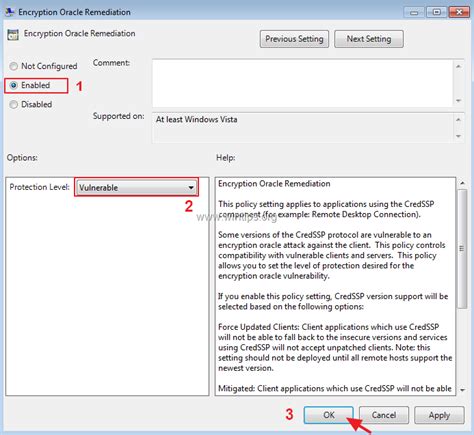Click the Cancel button
This screenshot has width=474, height=435.
(x=384, y=415)
